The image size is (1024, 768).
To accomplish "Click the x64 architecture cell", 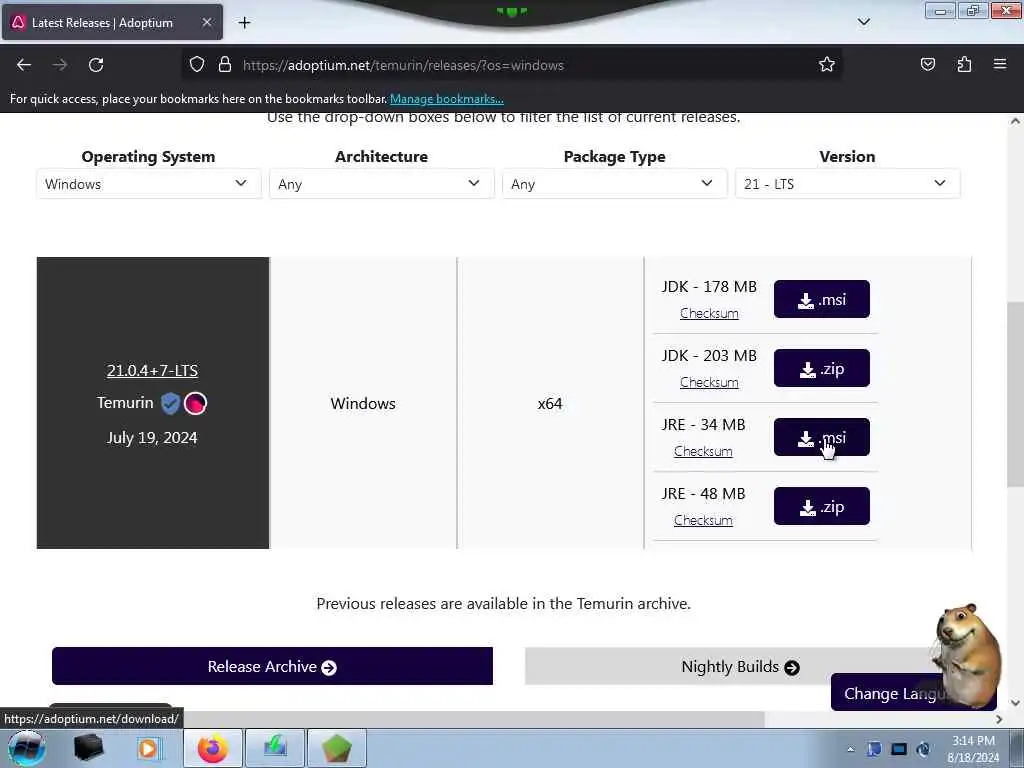I will tap(550, 404).
